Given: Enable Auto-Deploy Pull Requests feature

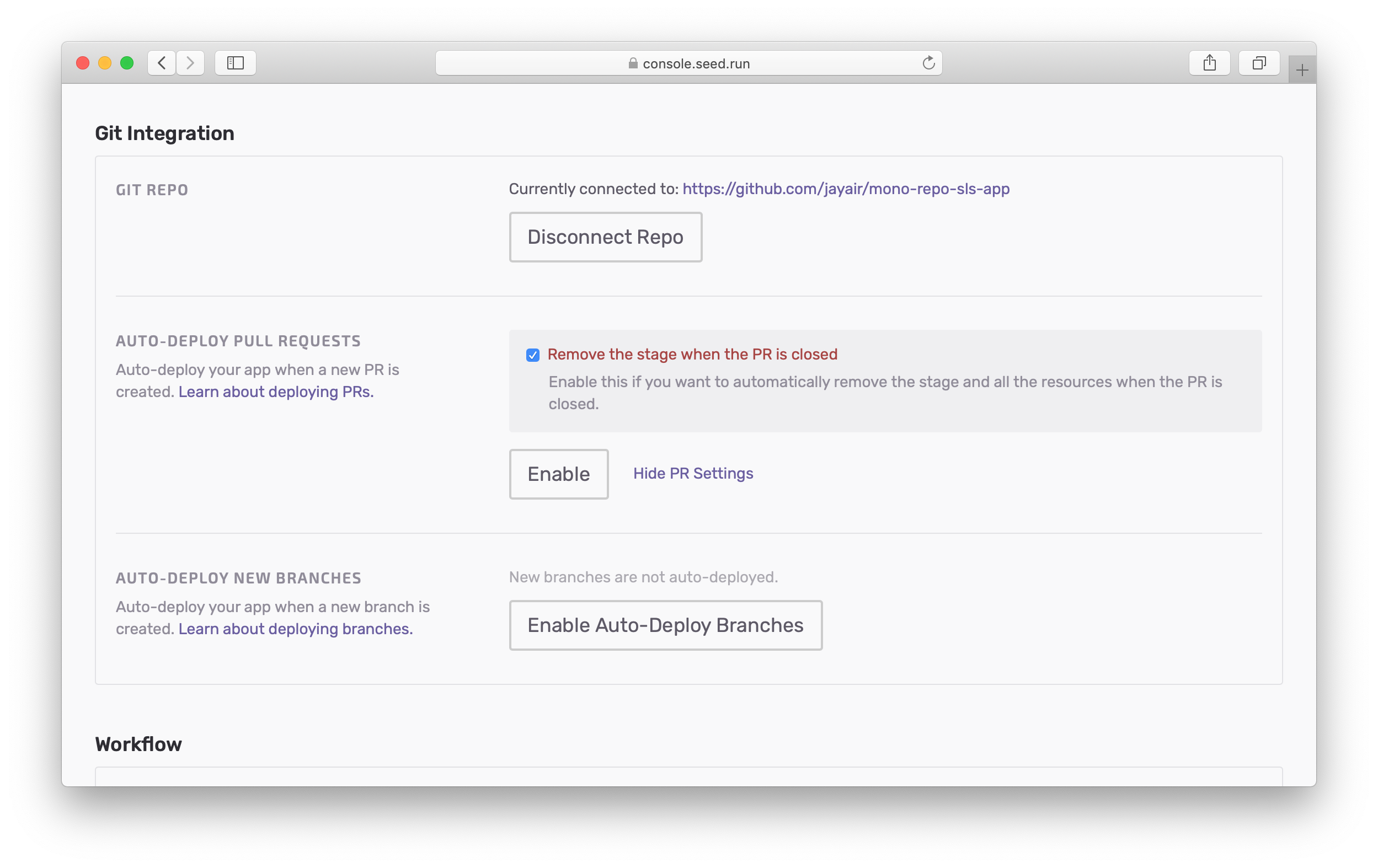Looking at the screenshot, I should 558,474.
